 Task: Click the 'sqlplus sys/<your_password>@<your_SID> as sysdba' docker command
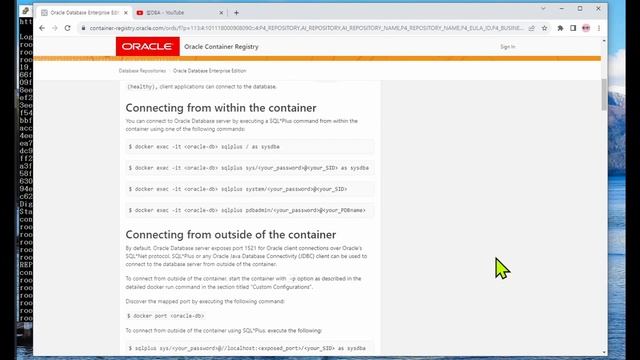point(249,168)
